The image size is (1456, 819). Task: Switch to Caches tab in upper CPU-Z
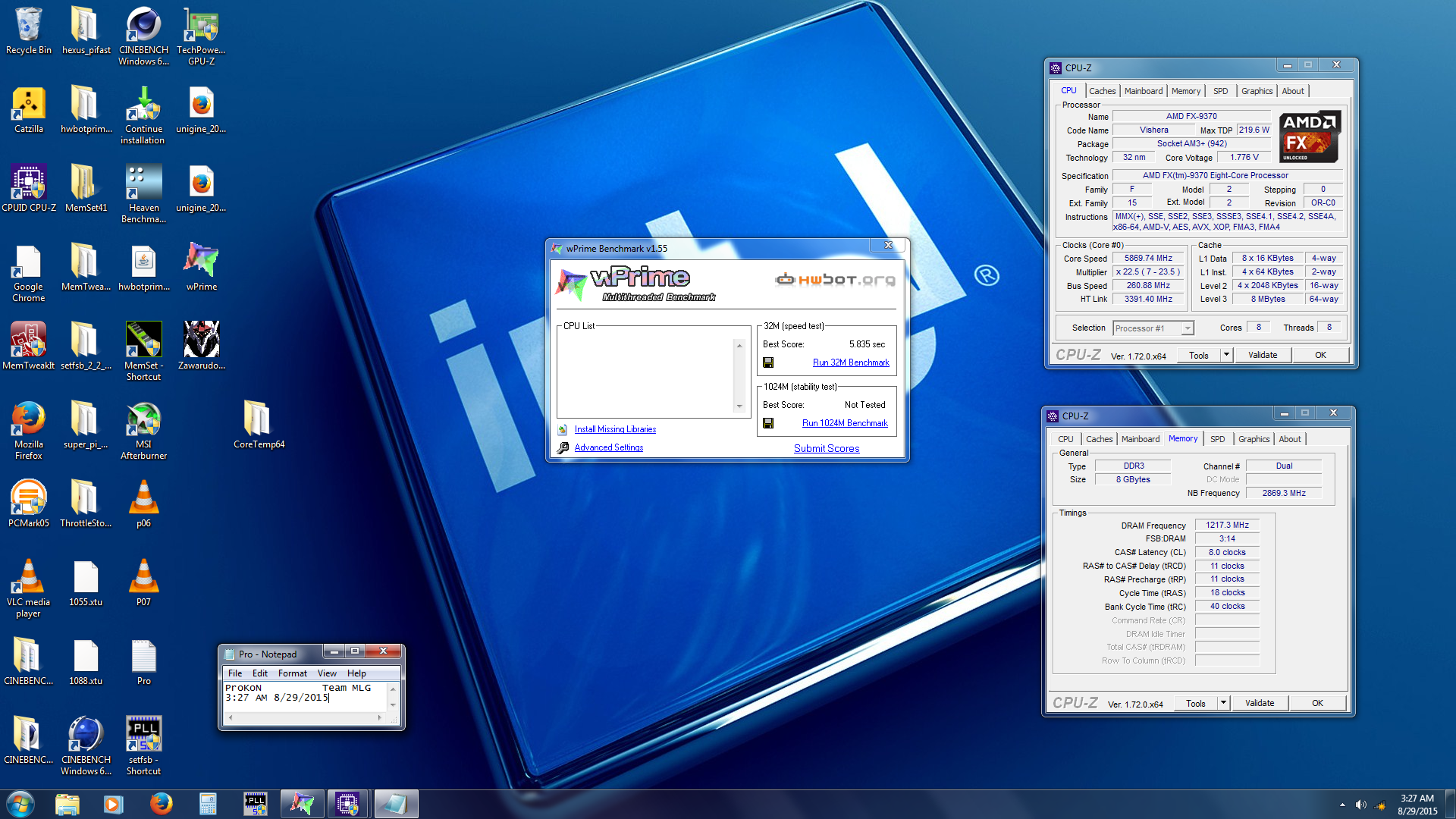(x=1102, y=91)
